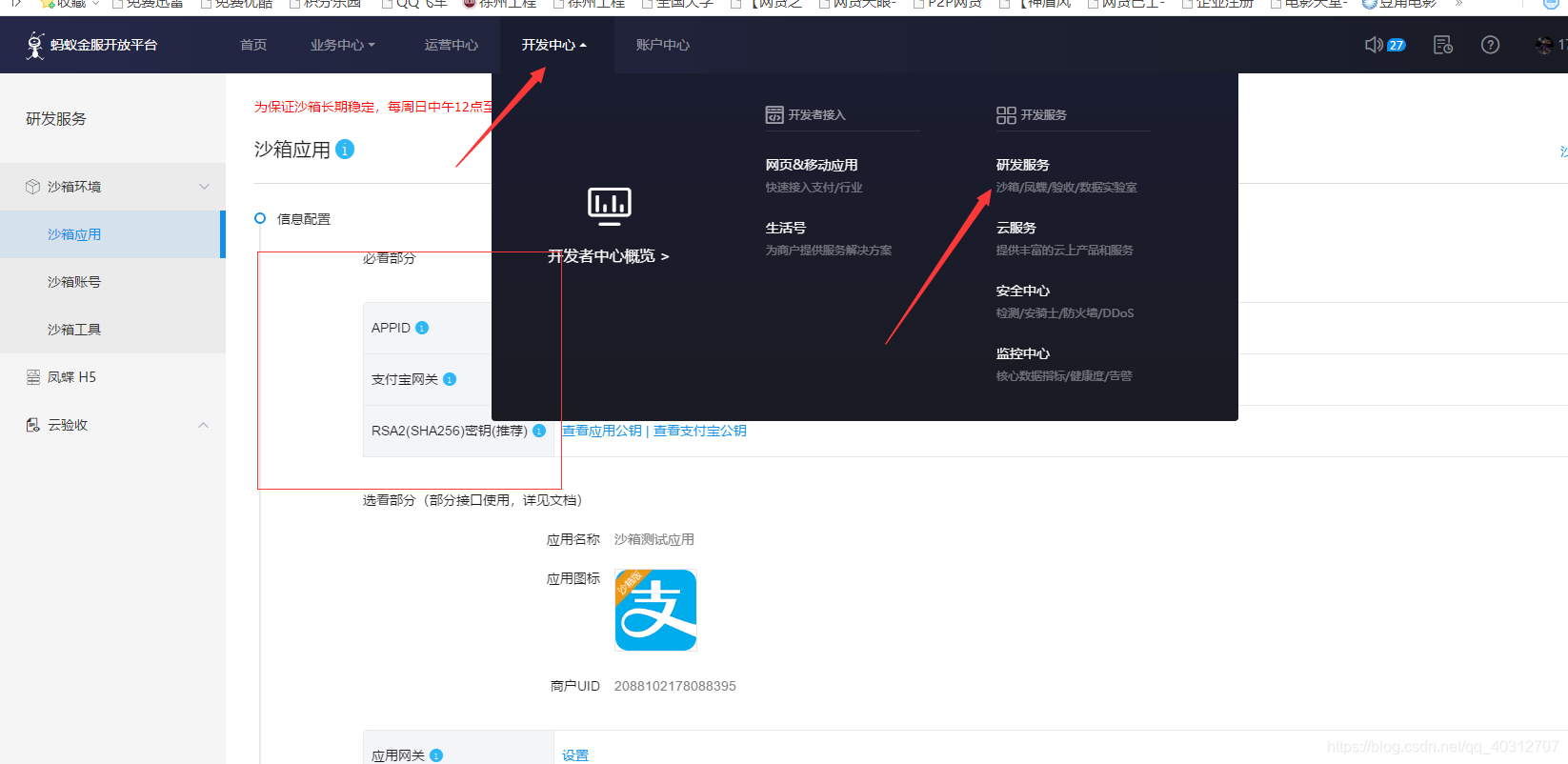The image size is (1568, 764).
Task: Click the 开发者接入 code icon
Action: (774, 115)
